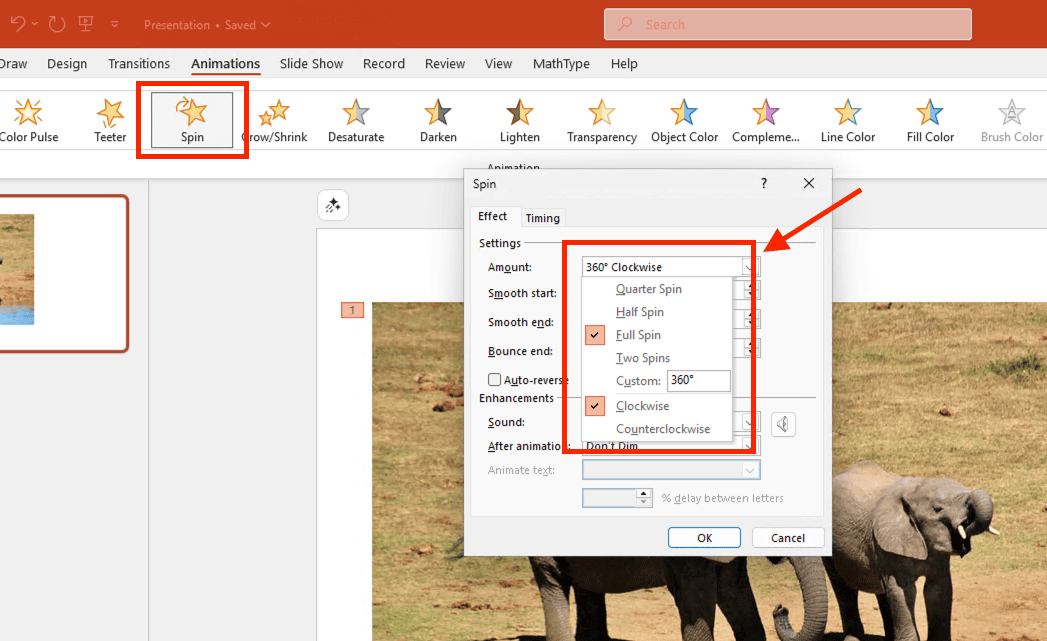Image resolution: width=1047 pixels, height=641 pixels.
Task: Select Counterclockwise spin direction
Action: click(x=662, y=429)
